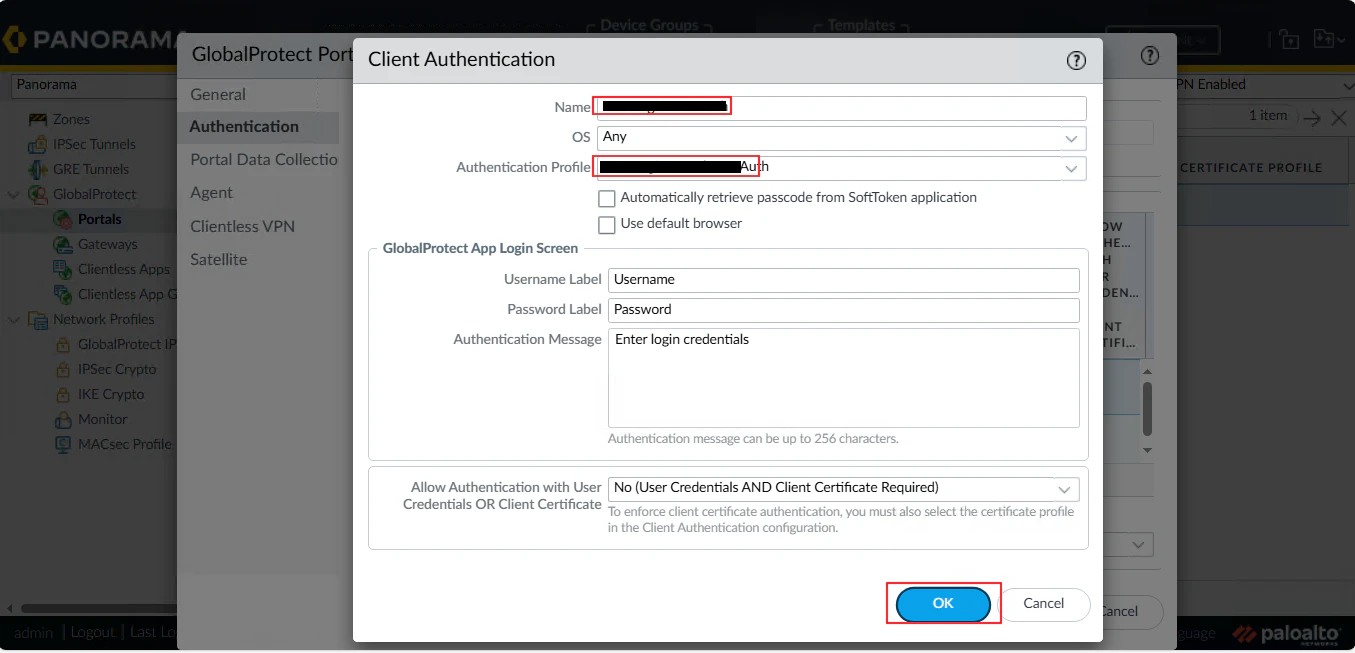Open the Authentication Profile dropdown arrow
The width and height of the screenshot is (1355, 653).
coord(1071,168)
